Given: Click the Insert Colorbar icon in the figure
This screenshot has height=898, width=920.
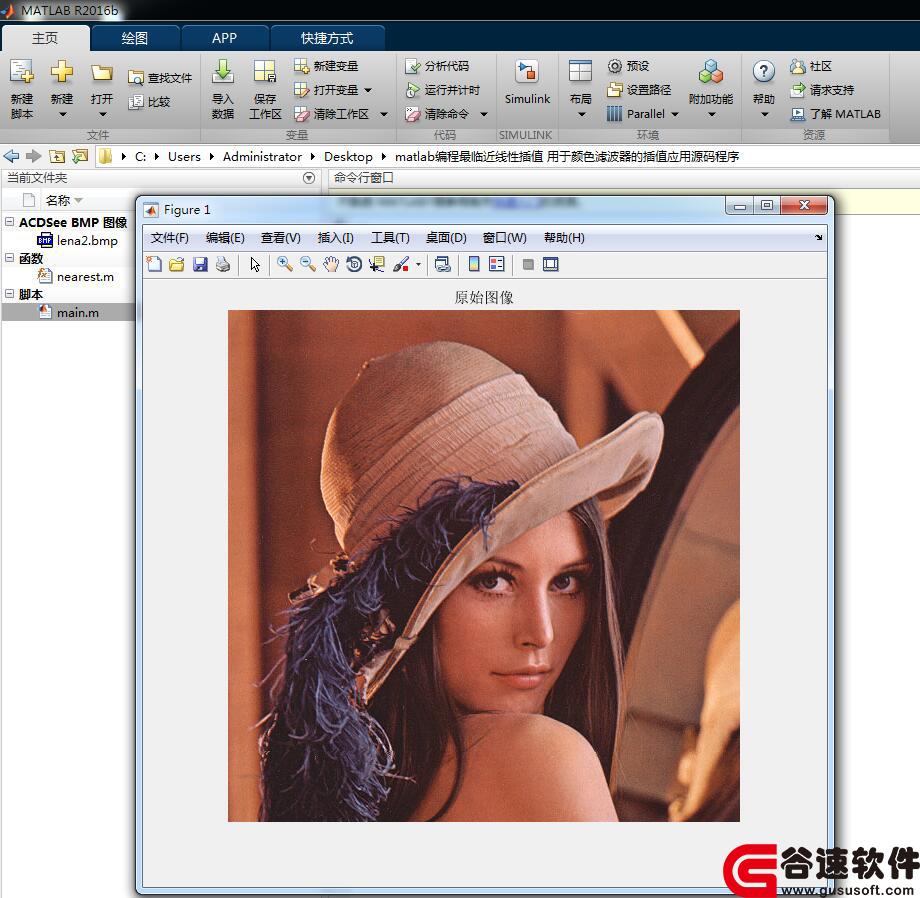Looking at the screenshot, I should (x=474, y=265).
